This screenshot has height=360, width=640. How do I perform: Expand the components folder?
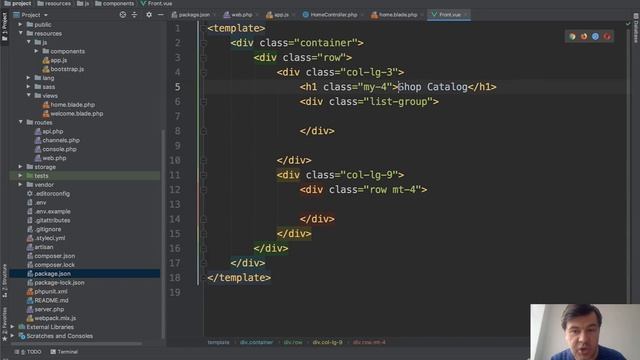point(36,51)
